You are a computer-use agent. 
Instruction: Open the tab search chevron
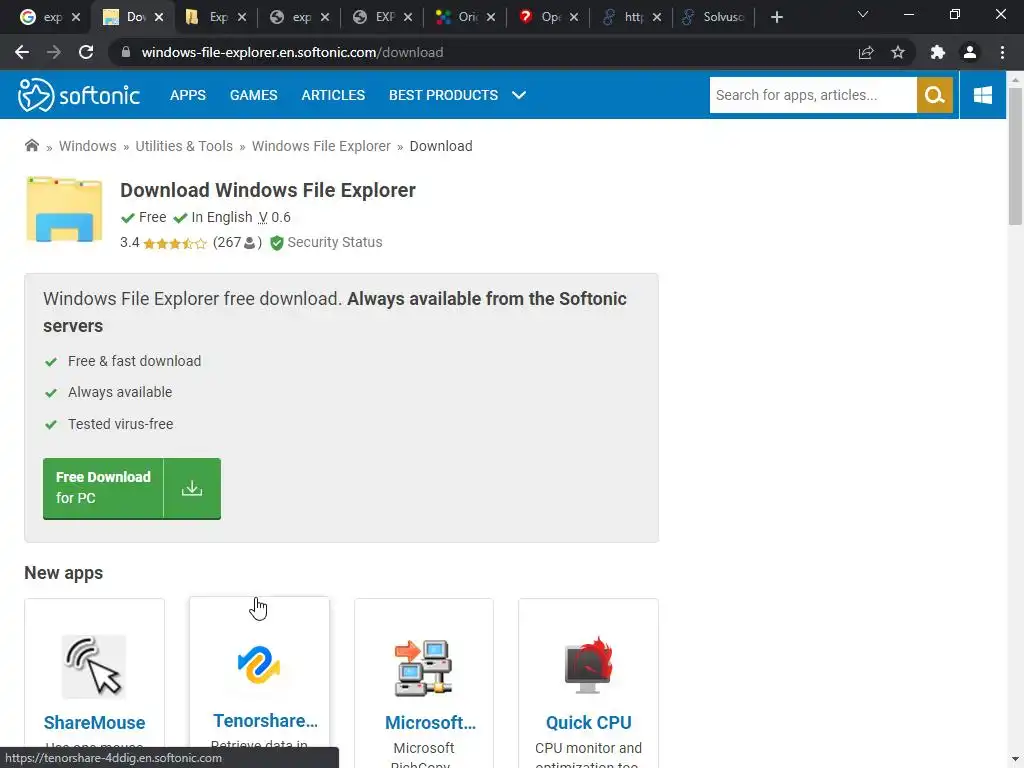point(863,14)
